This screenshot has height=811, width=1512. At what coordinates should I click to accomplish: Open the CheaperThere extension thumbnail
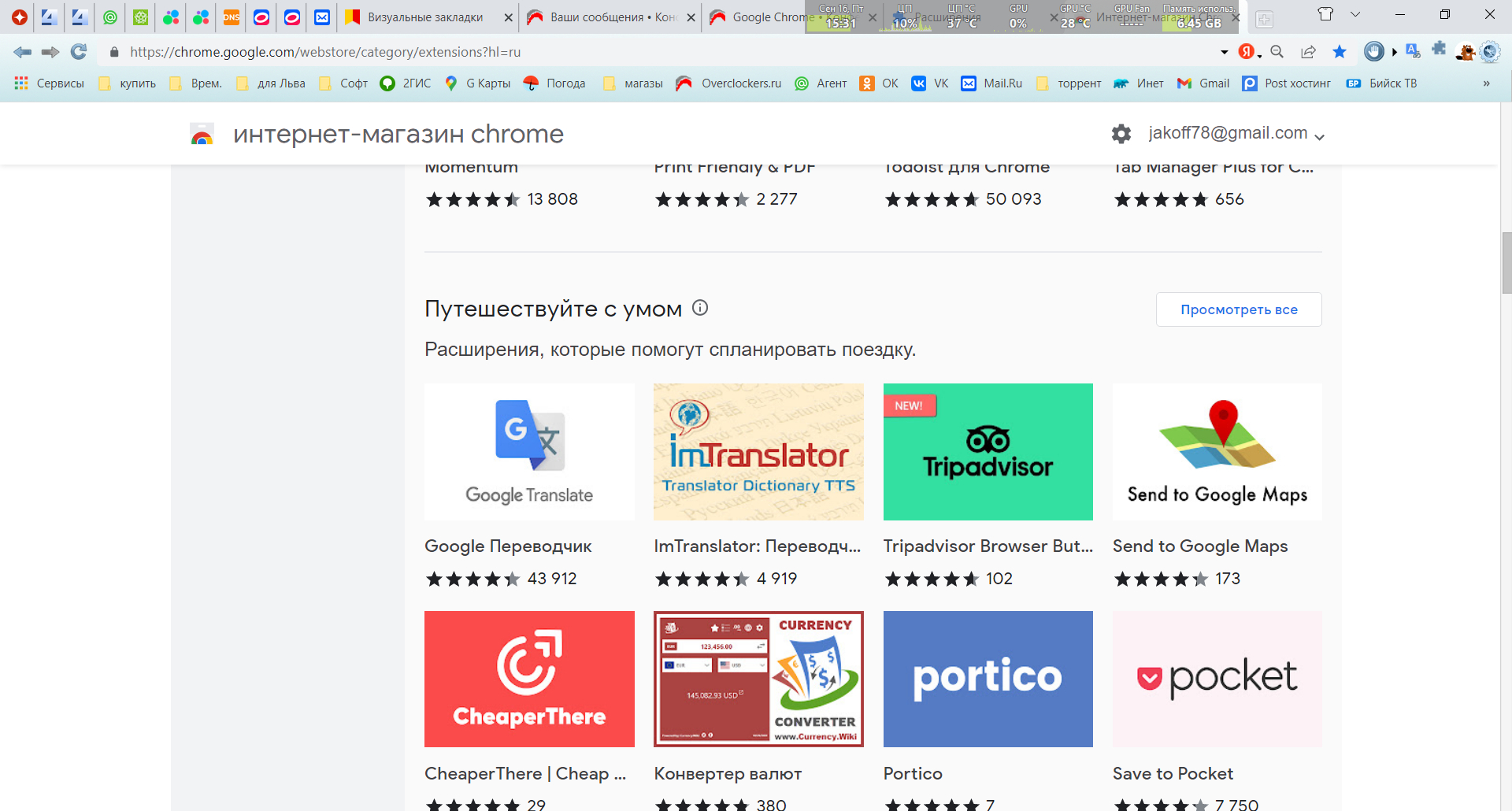[x=529, y=679]
